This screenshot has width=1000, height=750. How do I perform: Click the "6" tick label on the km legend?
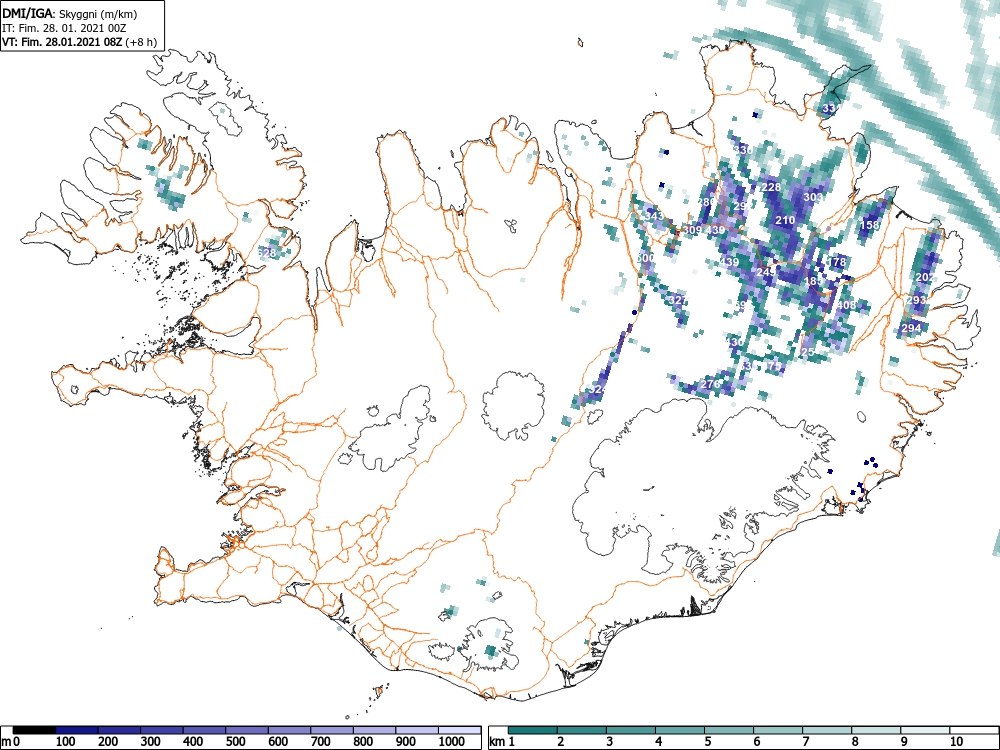pyautogui.click(x=756, y=741)
